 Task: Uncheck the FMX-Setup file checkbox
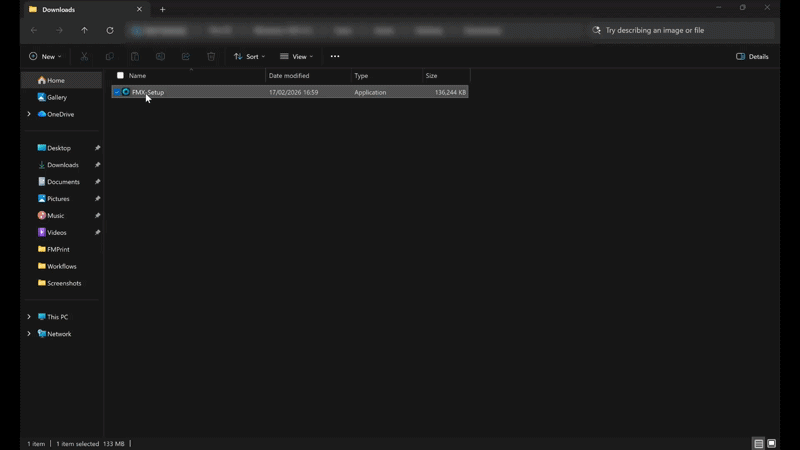tap(117, 92)
